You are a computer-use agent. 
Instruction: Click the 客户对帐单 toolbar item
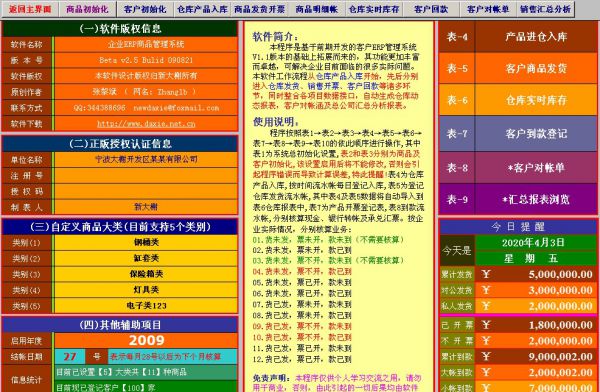[x=488, y=9]
